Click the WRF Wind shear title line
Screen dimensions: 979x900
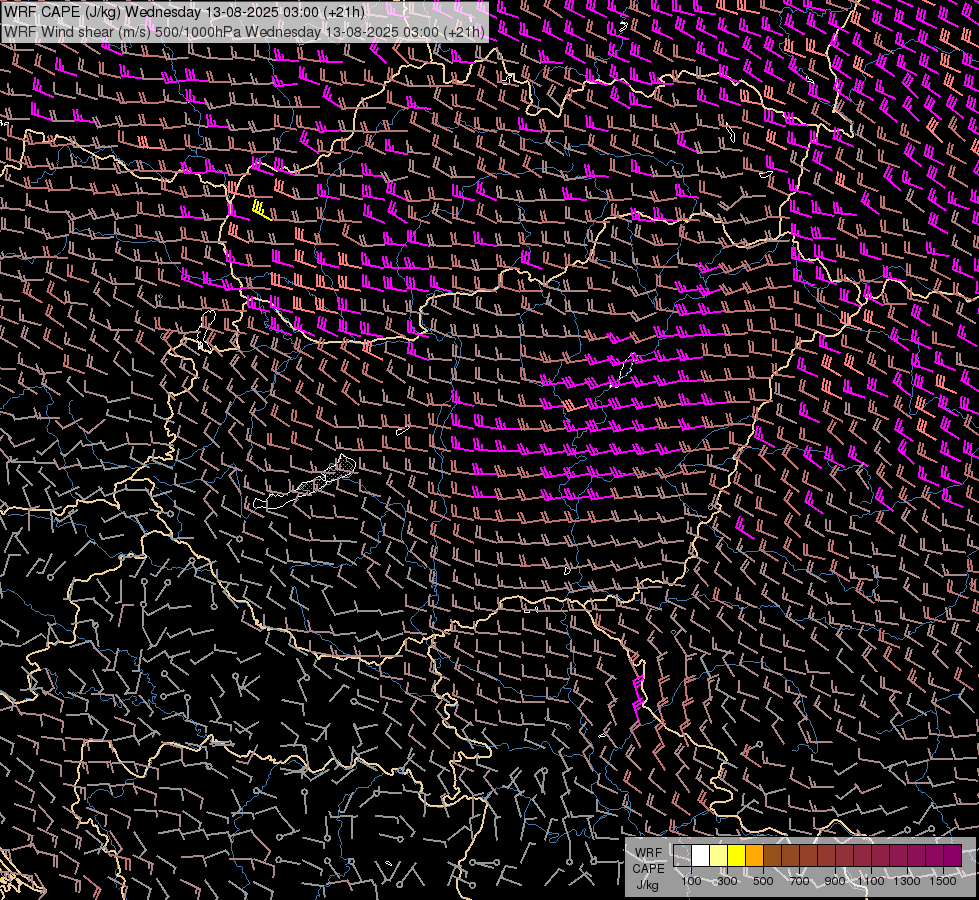pos(244,32)
